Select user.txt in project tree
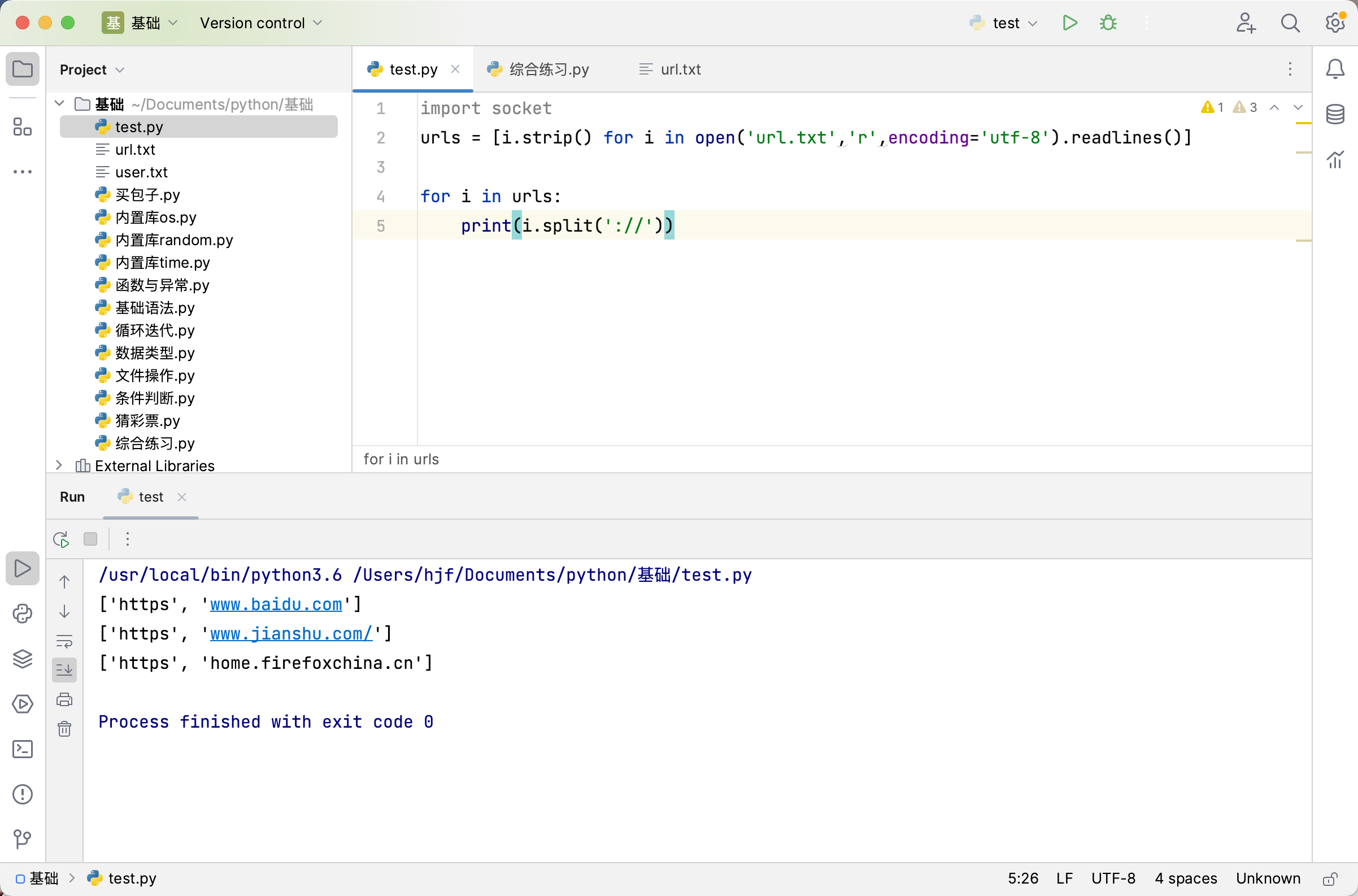 tap(198, 172)
